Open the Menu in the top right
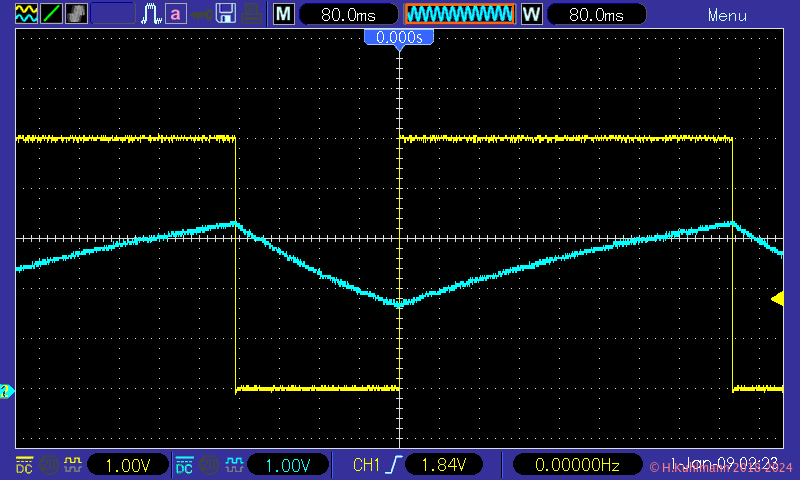Image resolution: width=800 pixels, height=480 pixels. tap(727, 15)
